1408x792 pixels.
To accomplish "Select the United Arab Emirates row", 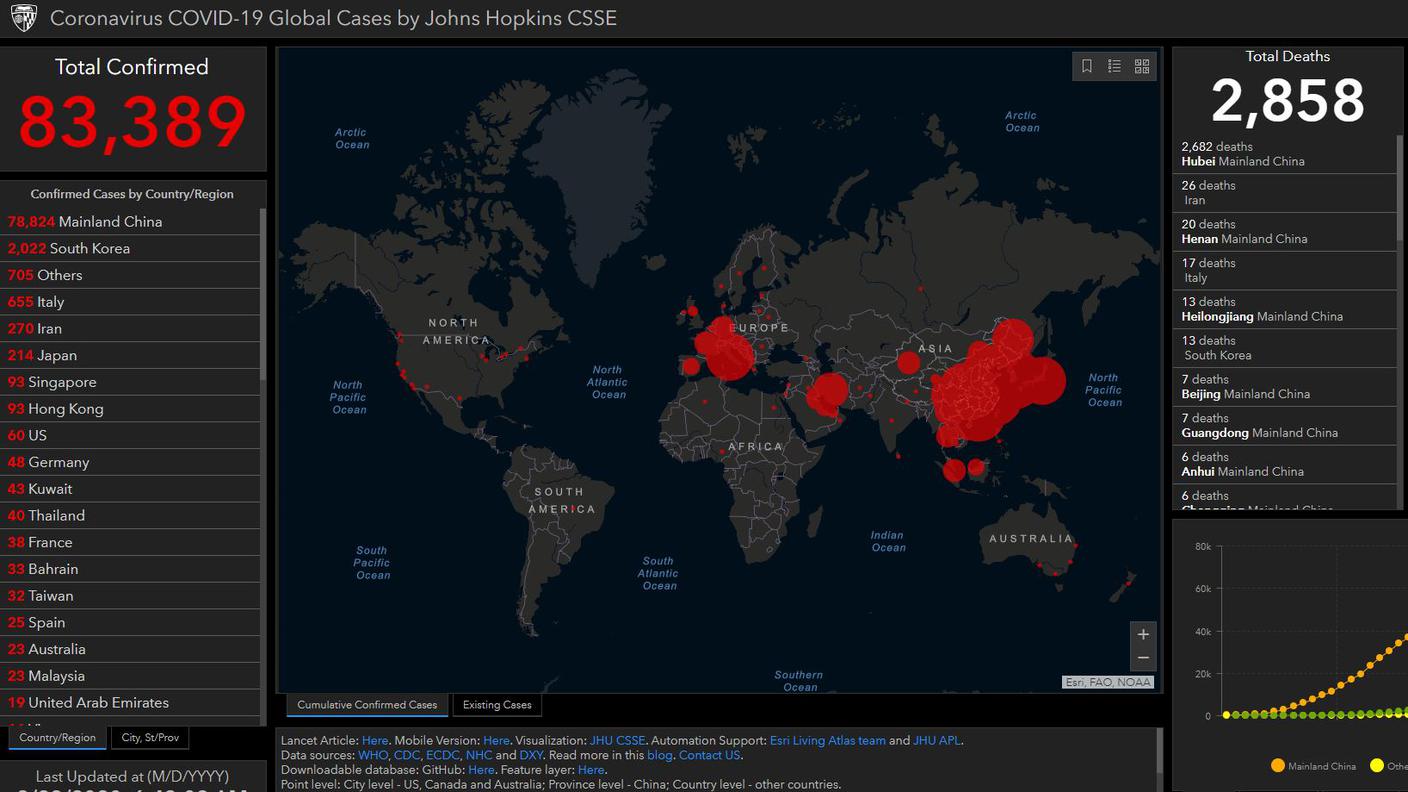I will (x=130, y=702).
